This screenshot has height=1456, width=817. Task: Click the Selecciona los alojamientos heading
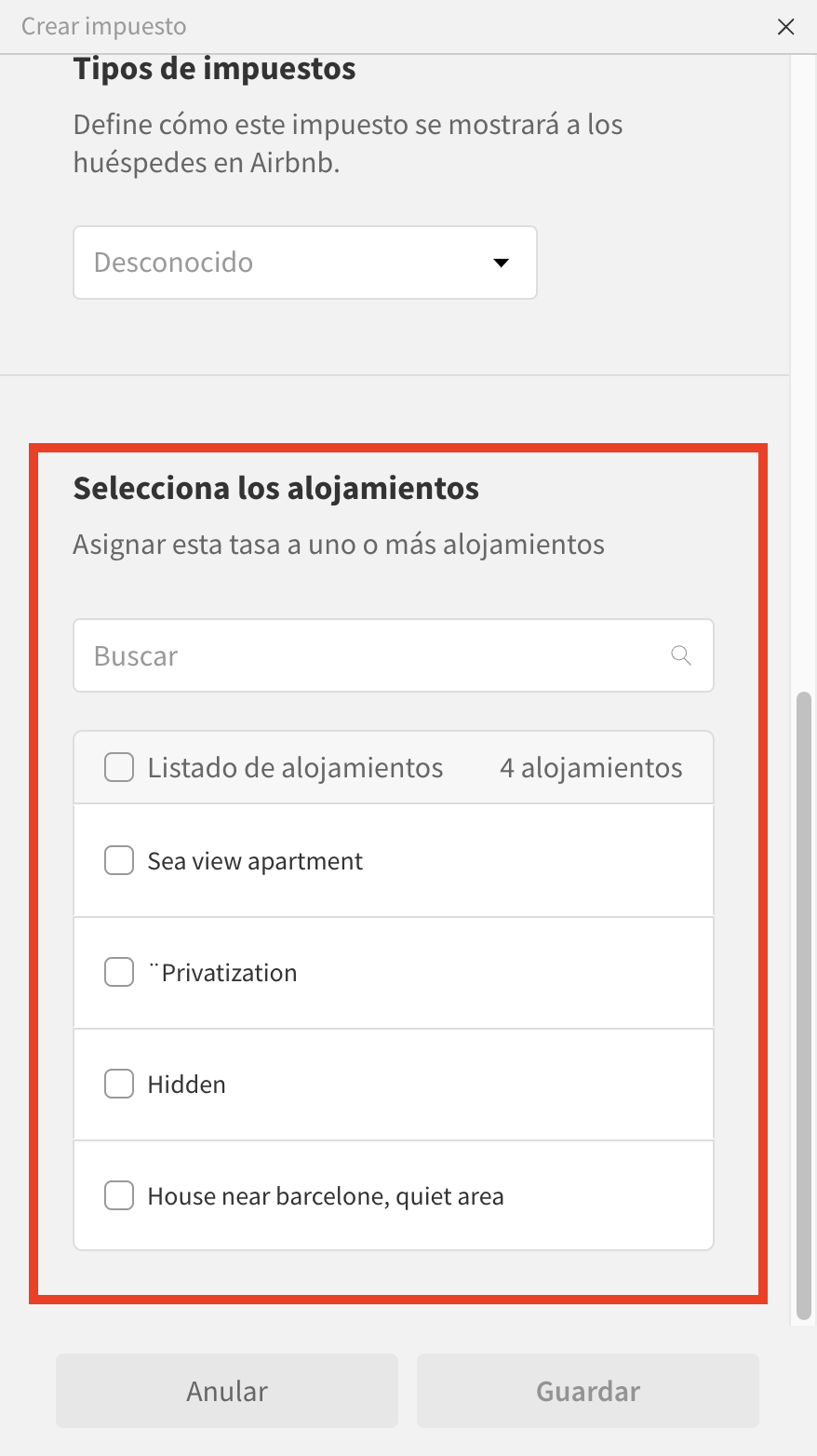(276, 488)
